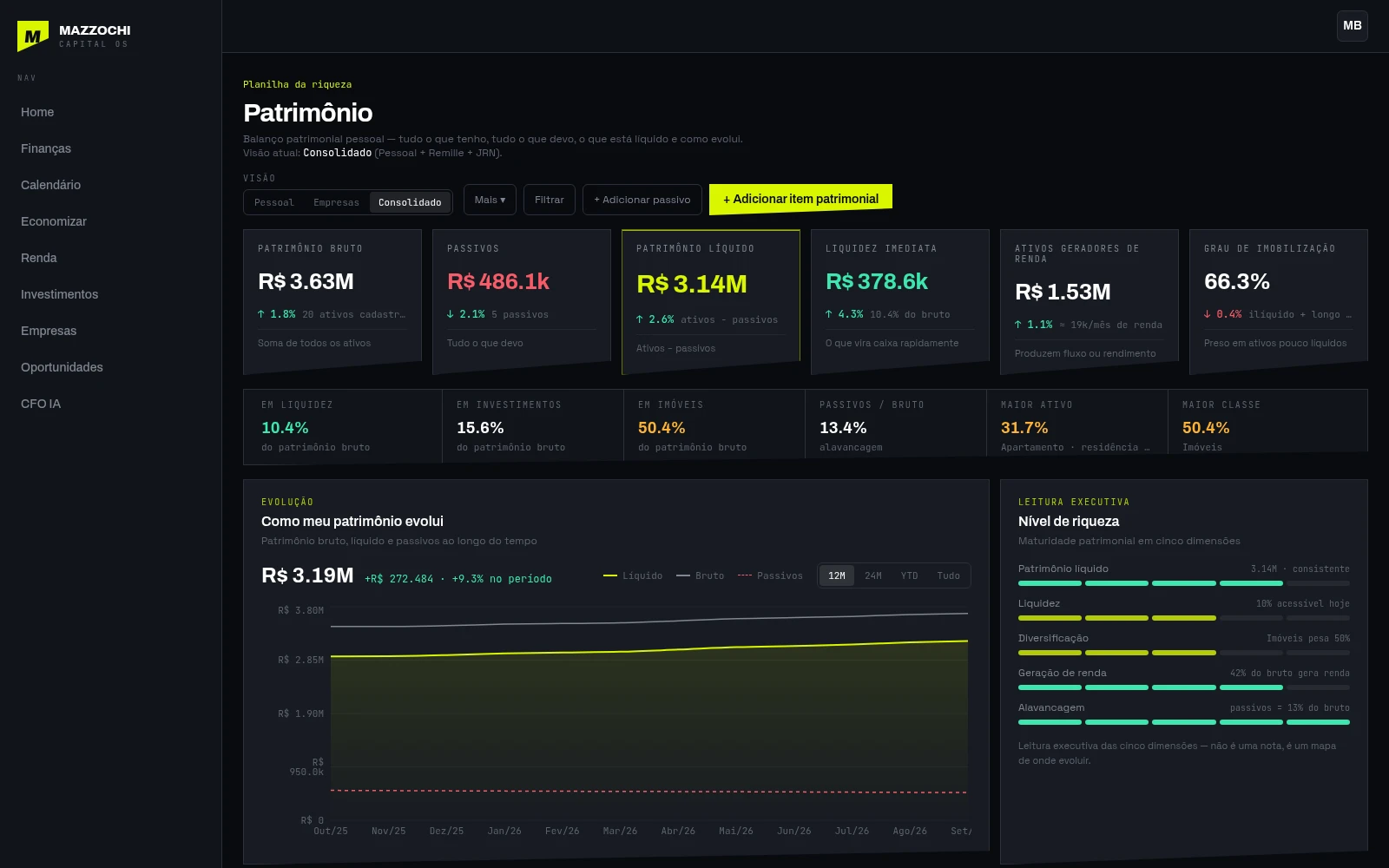The image size is (1389, 868).
Task: Click the Alavancagem progress bar
Action: point(1184,722)
